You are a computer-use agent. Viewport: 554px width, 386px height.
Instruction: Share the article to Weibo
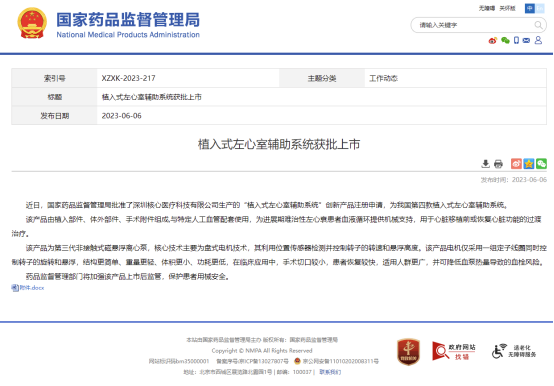tap(516, 164)
